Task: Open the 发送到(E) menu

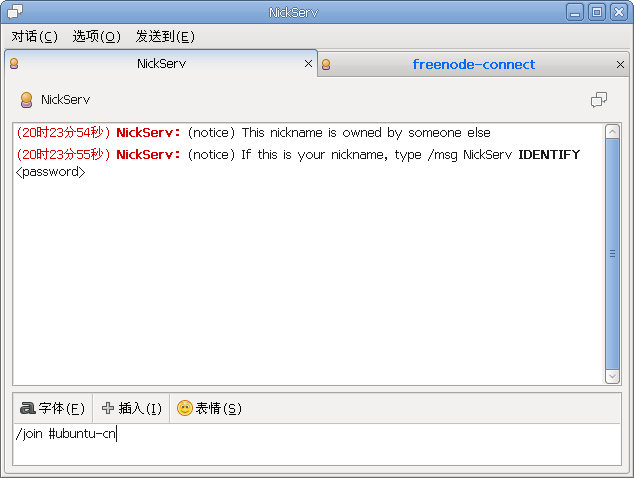Action: [165, 37]
